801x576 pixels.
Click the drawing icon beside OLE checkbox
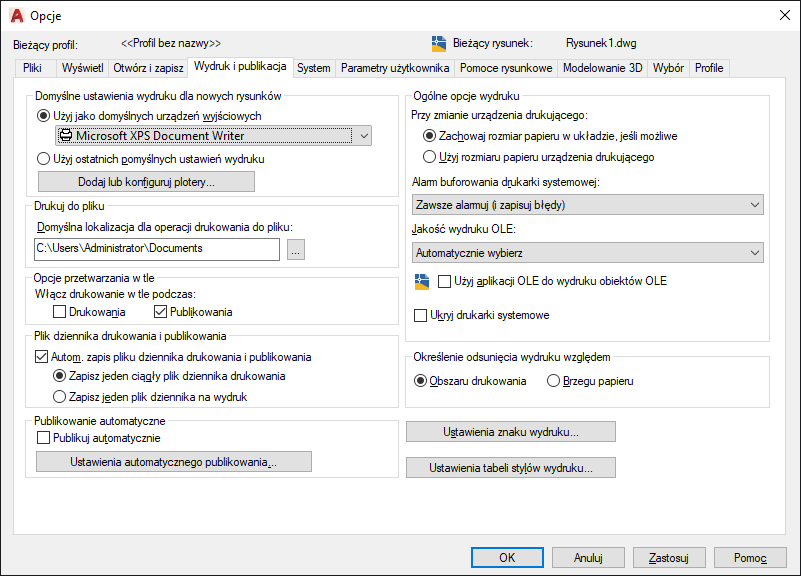422,281
